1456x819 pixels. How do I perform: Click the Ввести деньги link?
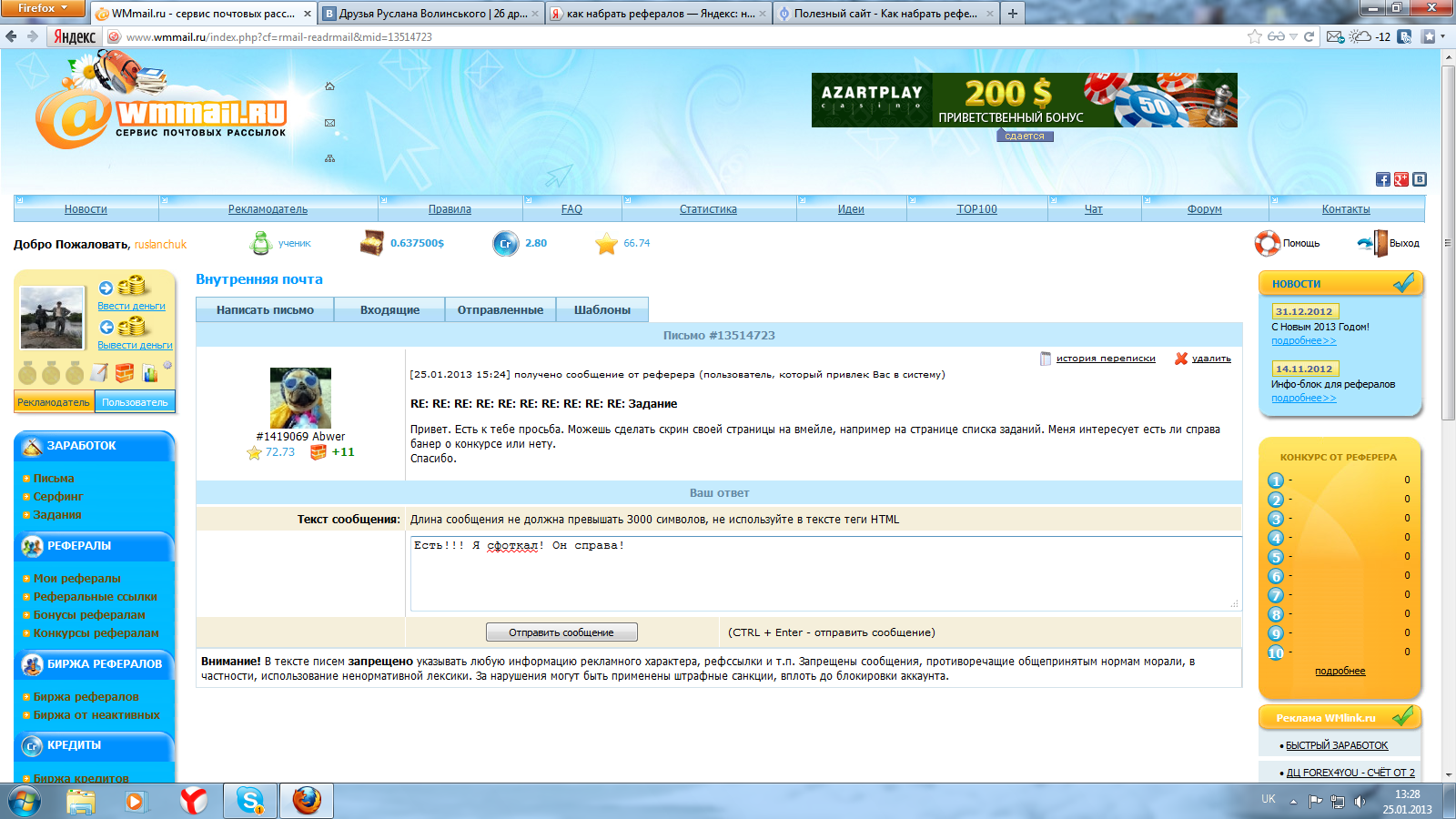click(x=131, y=306)
